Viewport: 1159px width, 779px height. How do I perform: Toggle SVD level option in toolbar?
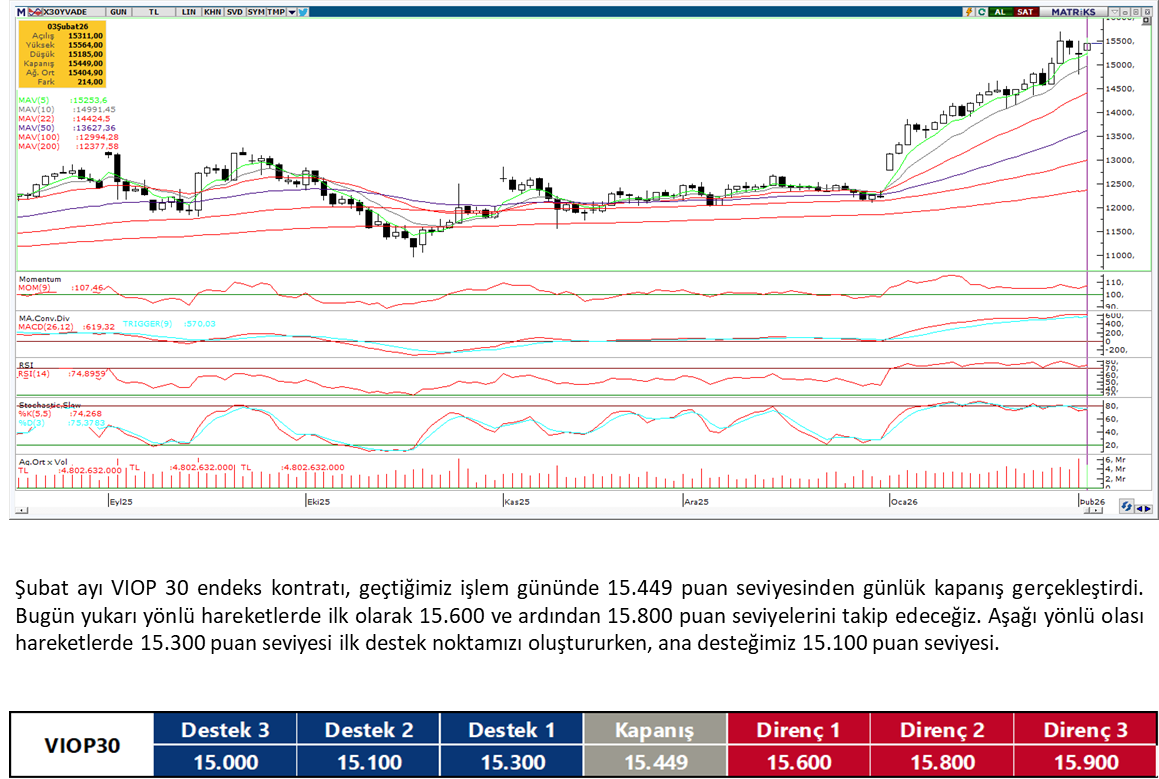(234, 12)
